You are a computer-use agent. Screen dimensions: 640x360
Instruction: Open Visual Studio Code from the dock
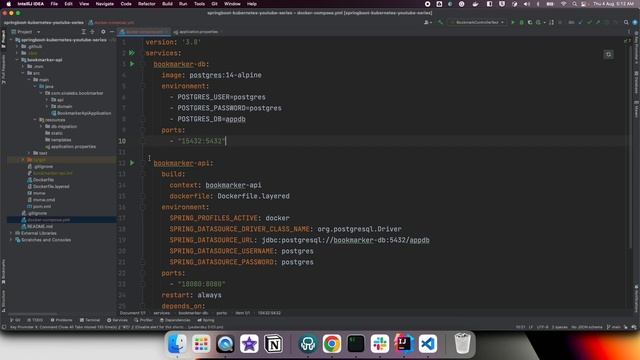point(428,344)
